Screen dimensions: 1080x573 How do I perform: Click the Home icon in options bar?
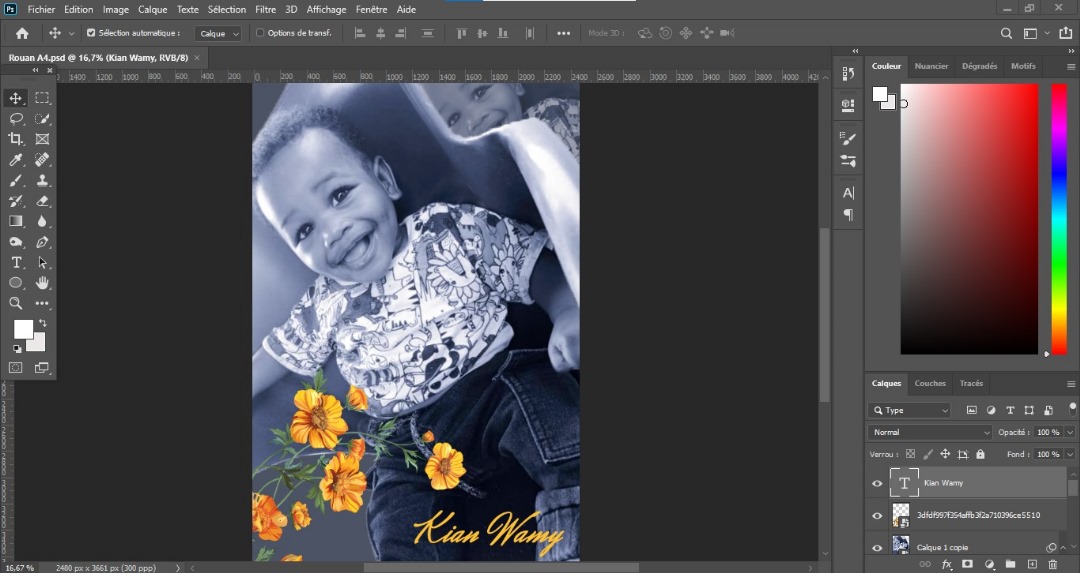tap(22, 33)
